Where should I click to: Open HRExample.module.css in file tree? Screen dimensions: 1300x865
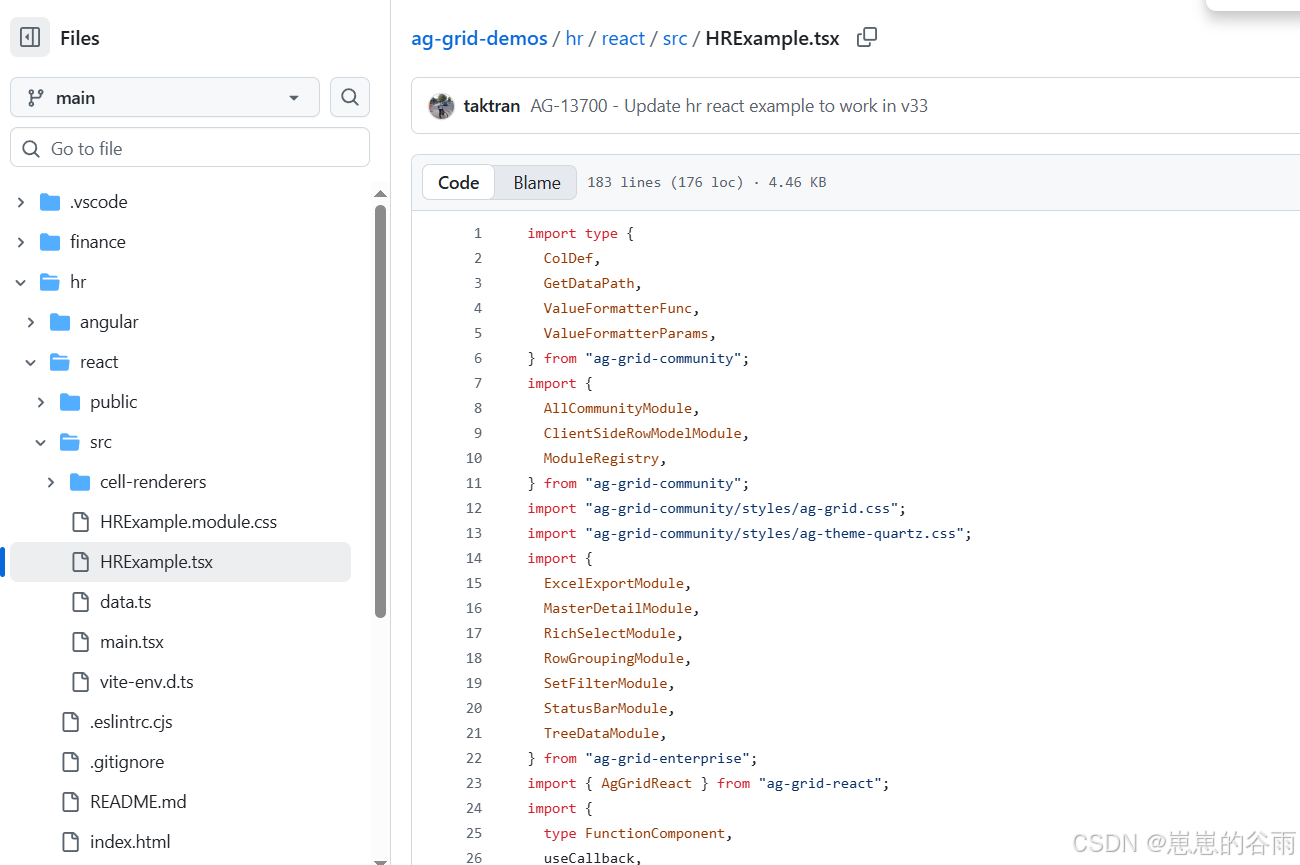coord(188,522)
